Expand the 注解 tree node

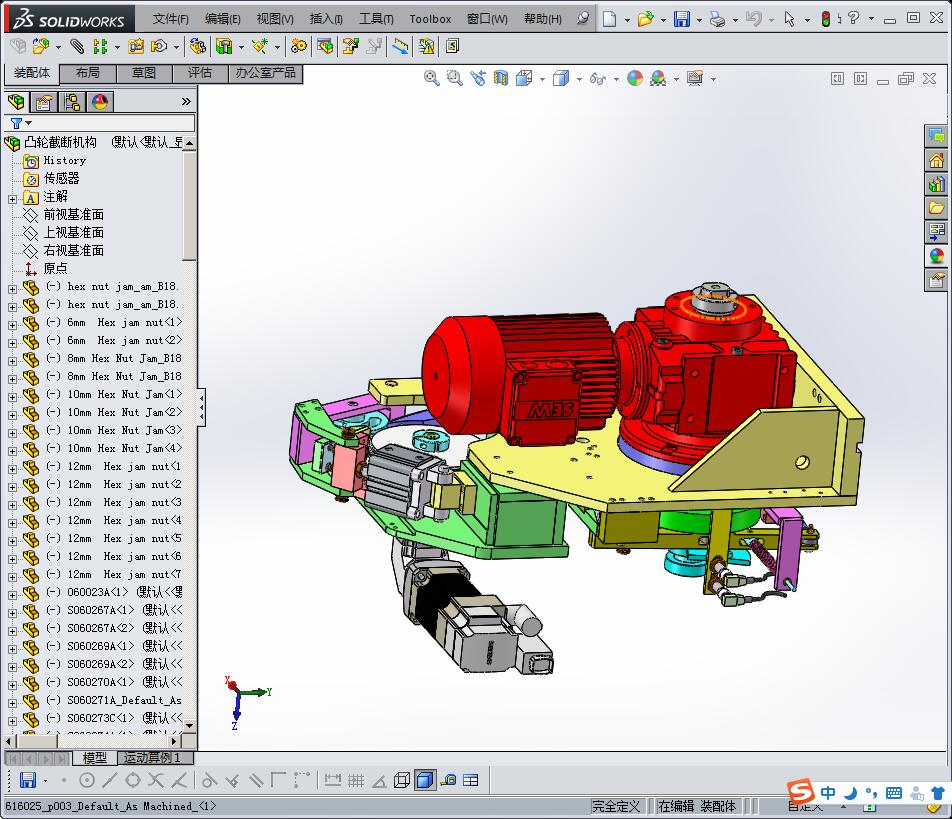point(12,199)
